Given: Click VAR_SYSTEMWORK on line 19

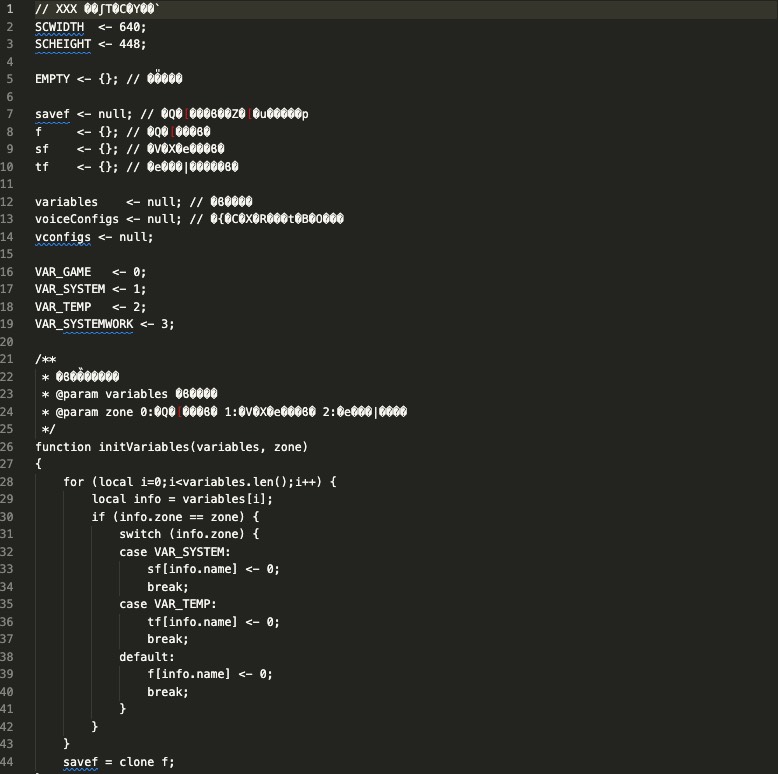Looking at the screenshot, I should (83, 324).
